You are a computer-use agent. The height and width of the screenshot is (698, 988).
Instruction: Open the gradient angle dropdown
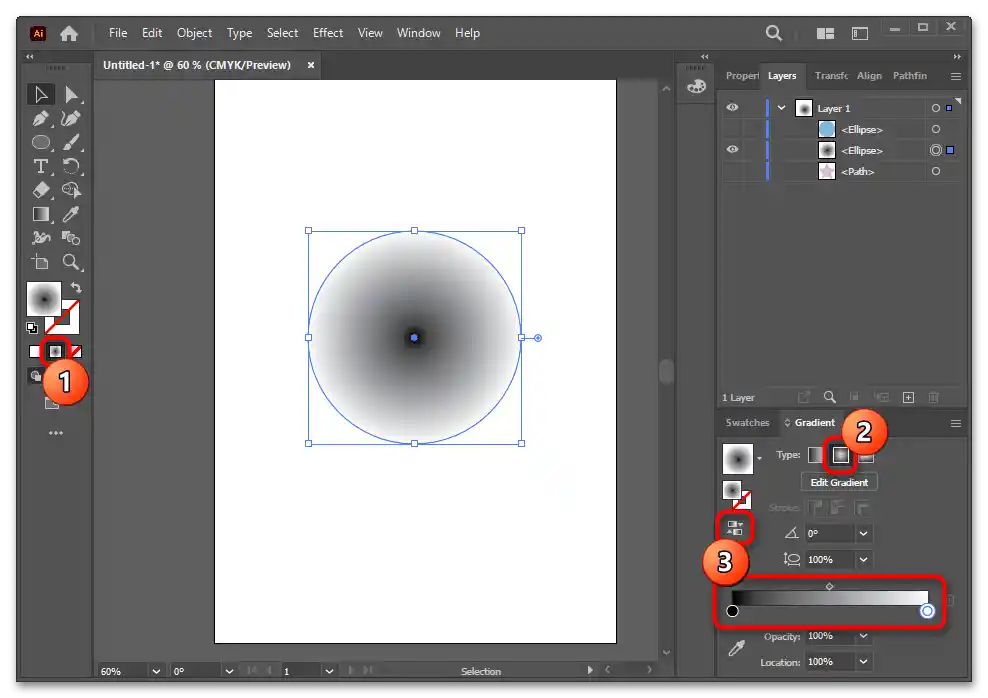864,534
